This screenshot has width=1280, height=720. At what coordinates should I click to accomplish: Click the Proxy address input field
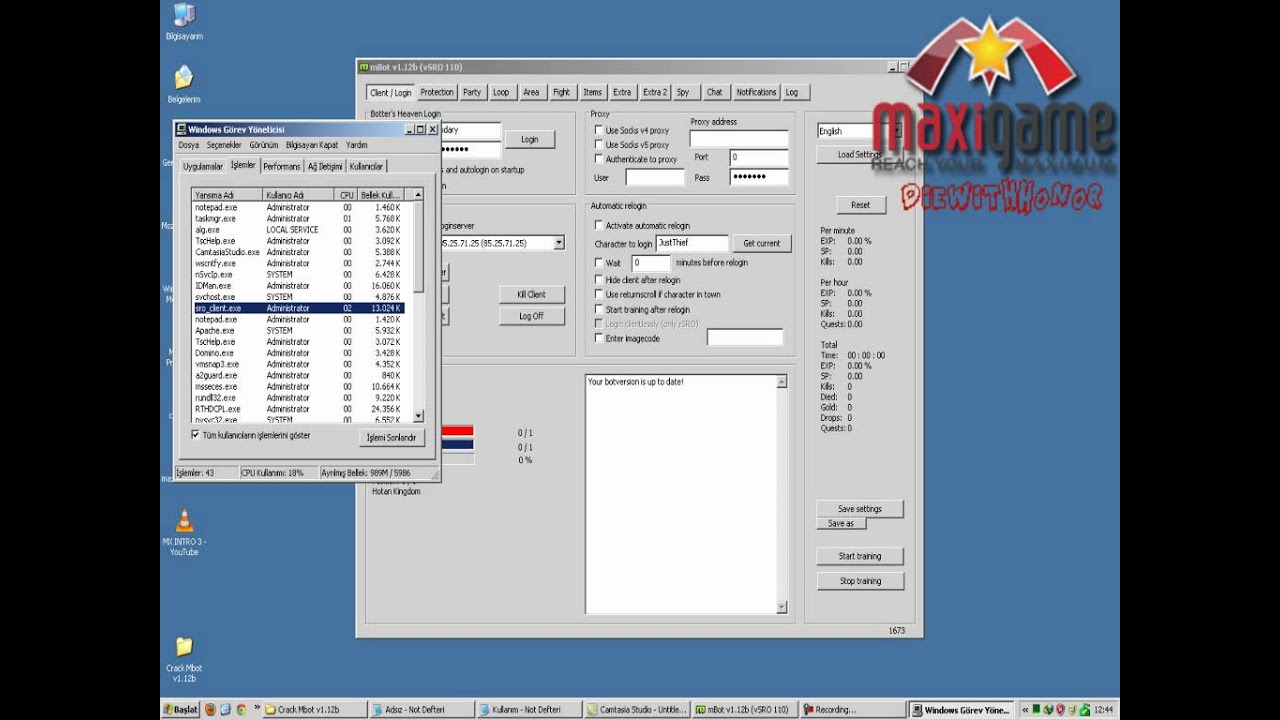[739, 139]
